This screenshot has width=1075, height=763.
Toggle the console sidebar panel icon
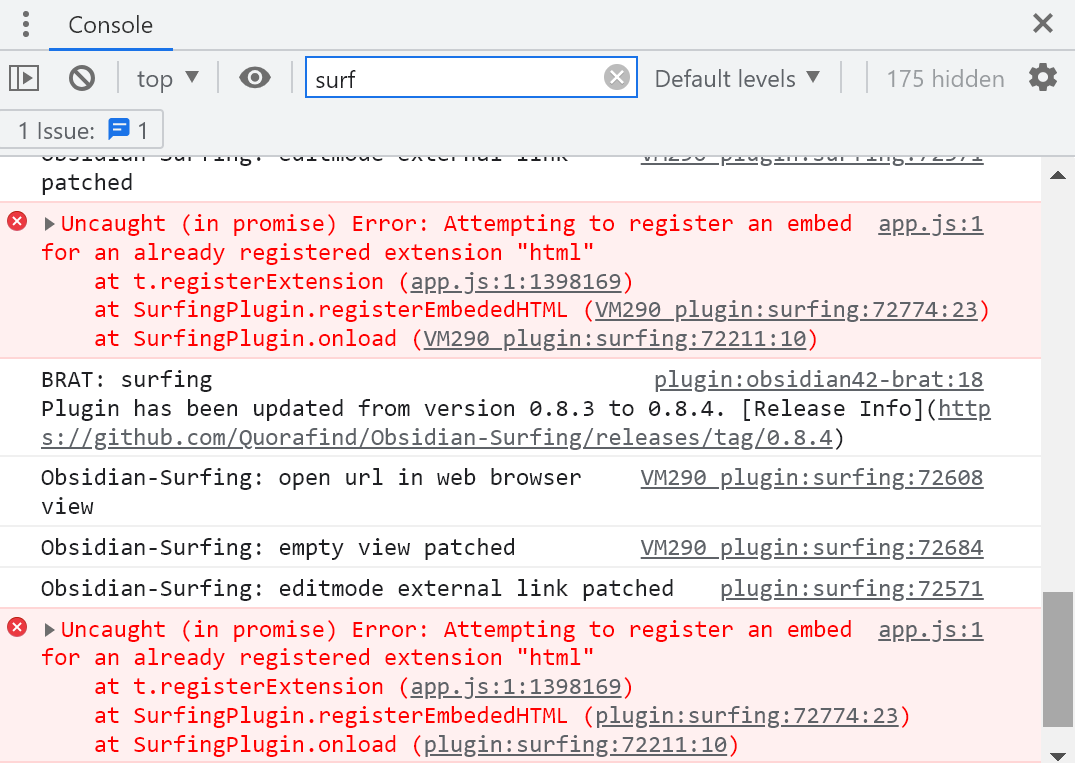click(24, 77)
